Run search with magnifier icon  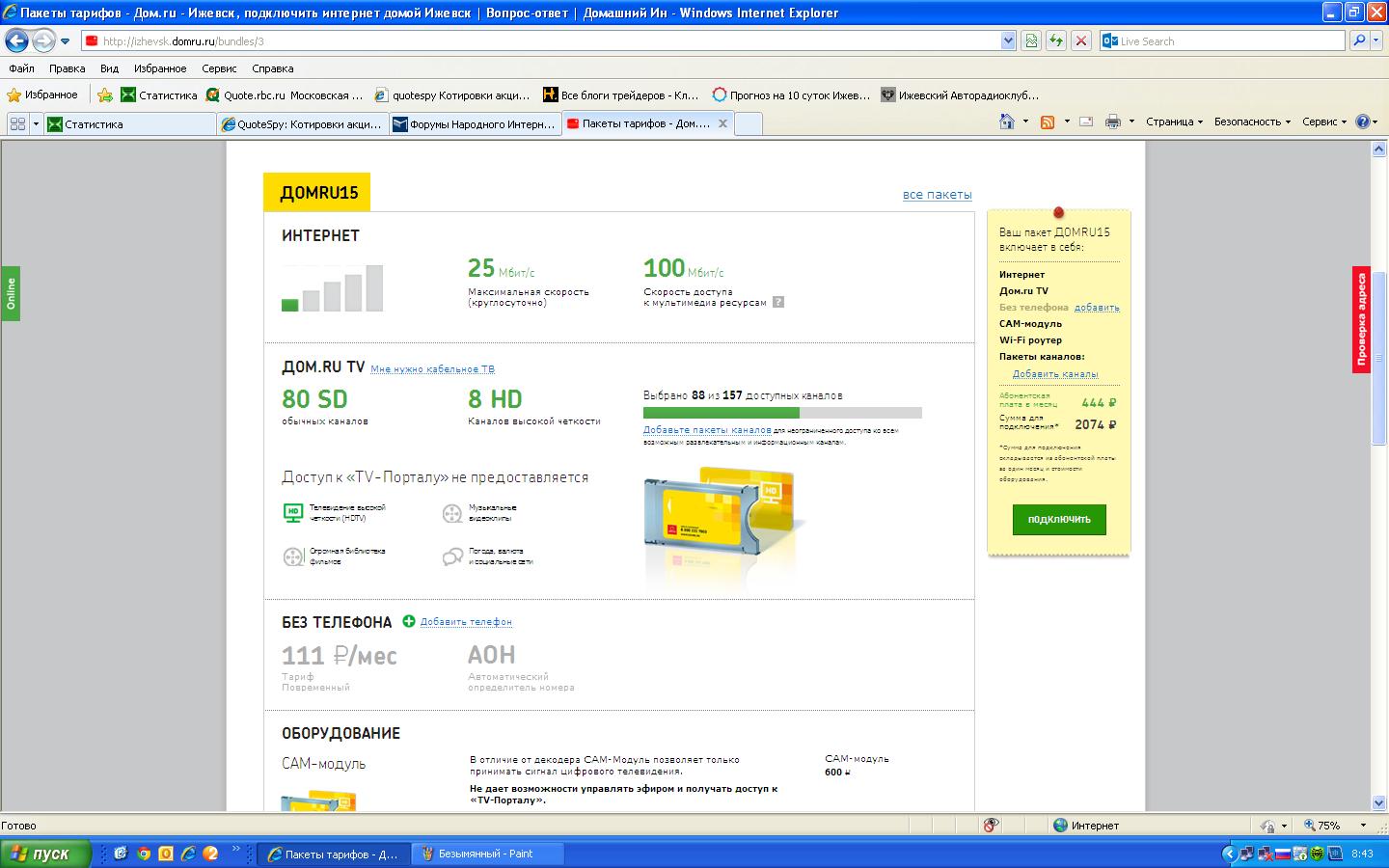pyautogui.click(x=1358, y=41)
